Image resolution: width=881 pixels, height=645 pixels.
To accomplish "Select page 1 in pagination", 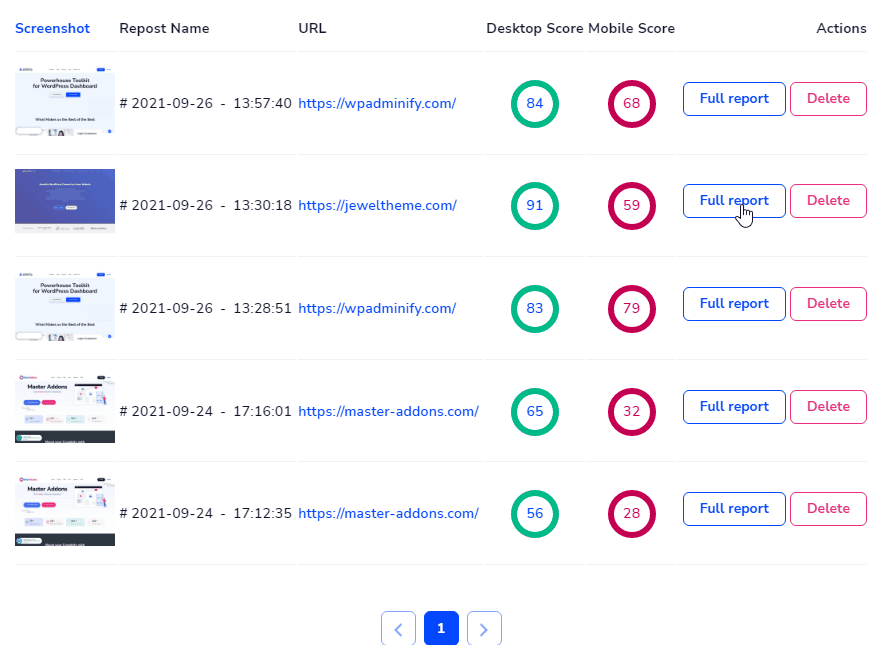I will [x=441, y=628].
